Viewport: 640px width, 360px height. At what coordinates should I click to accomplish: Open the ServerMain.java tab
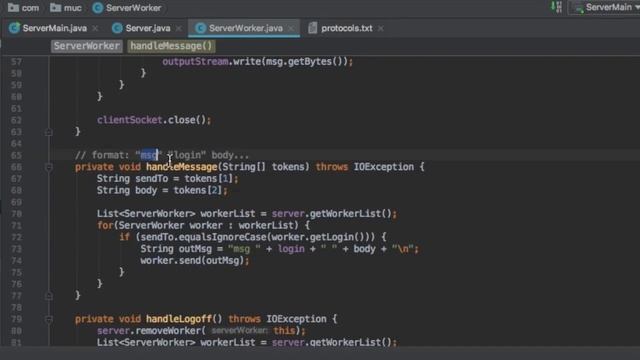[x=54, y=28]
